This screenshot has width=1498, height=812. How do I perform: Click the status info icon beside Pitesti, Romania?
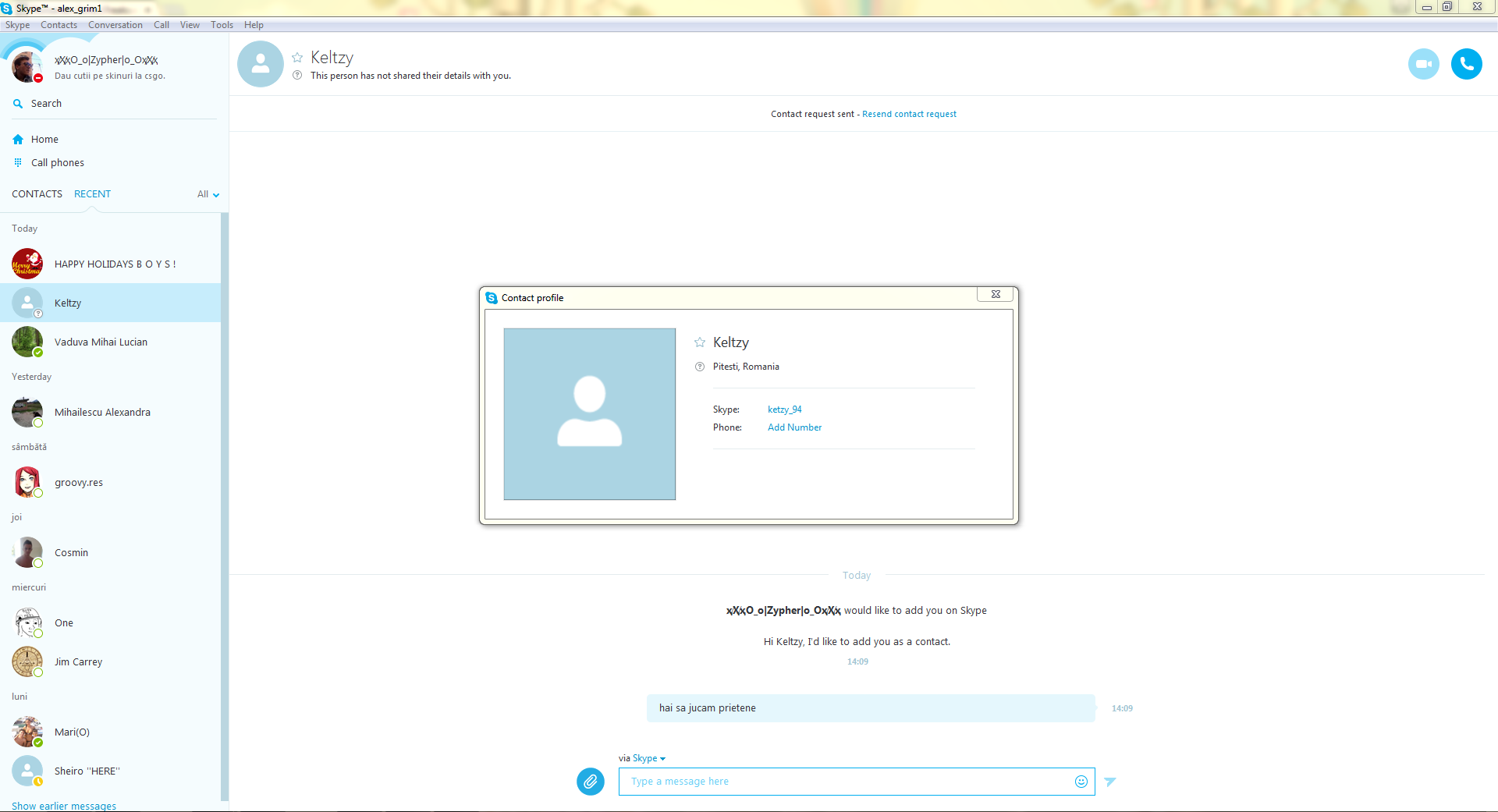click(700, 367)
